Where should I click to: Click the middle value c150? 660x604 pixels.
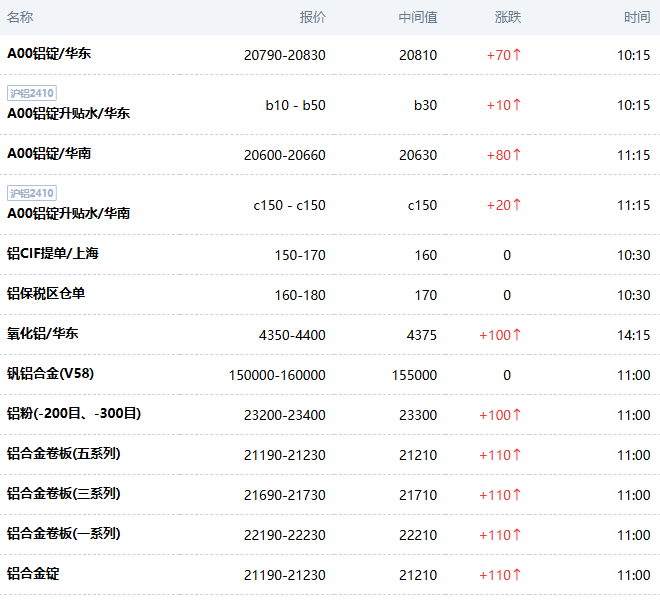pyautogui.click(x=423, y=205)
